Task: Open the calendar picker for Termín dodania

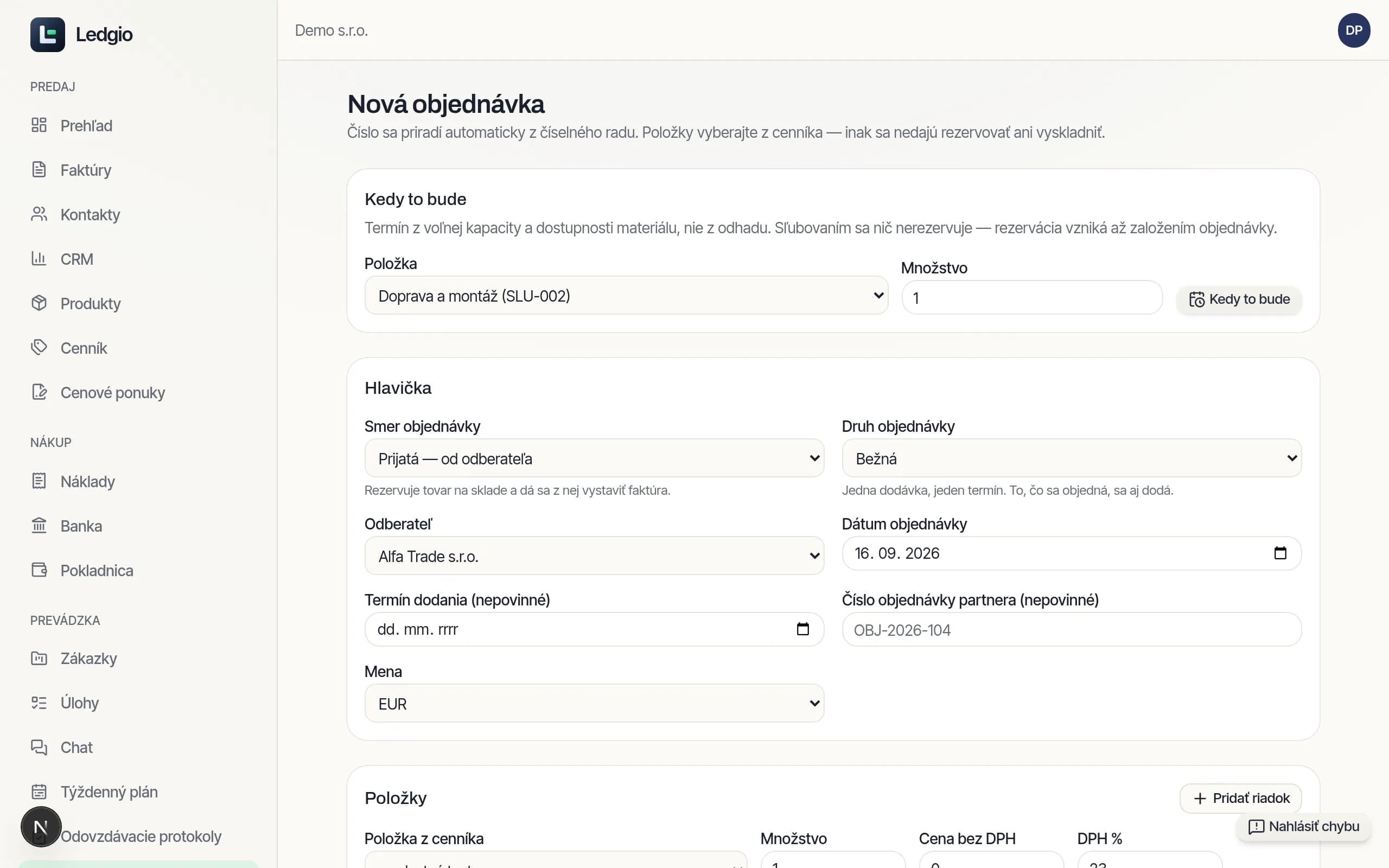Action: pyautogui.click(x=802, y=629)
